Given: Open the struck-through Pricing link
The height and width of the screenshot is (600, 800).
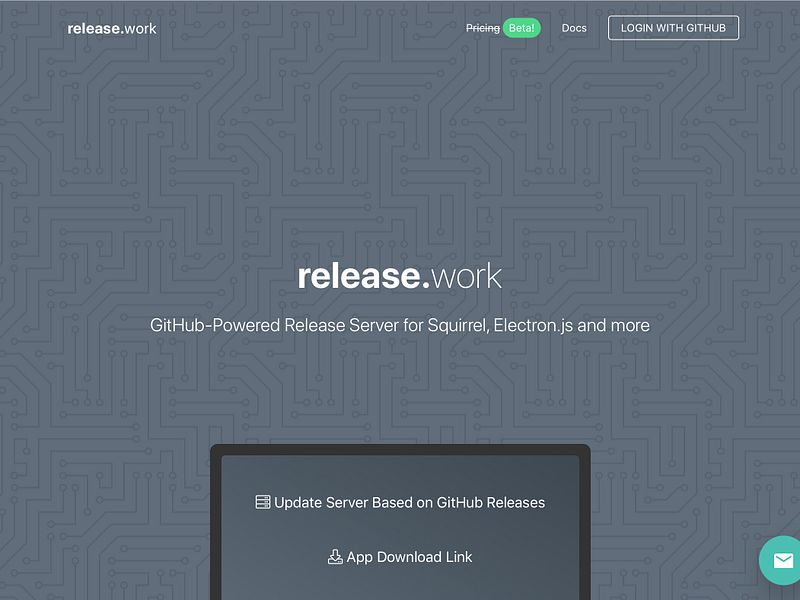Looking at the screenshot, I should (483, 28).
